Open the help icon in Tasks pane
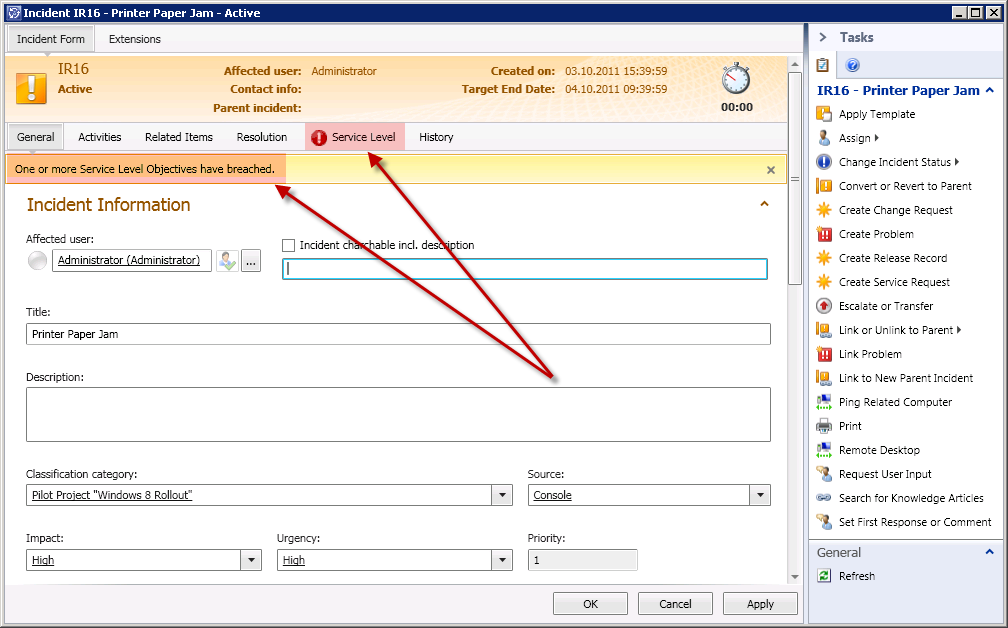 (x=853, y=65)
